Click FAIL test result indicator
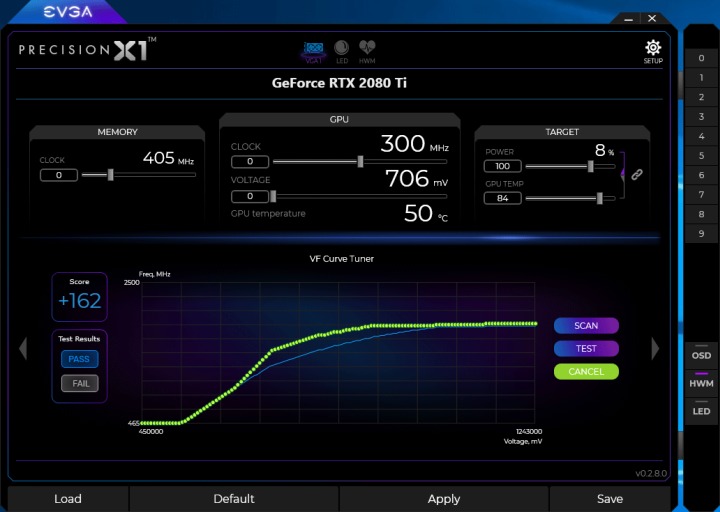The image size is (720, 512). [x=79, y=383]
